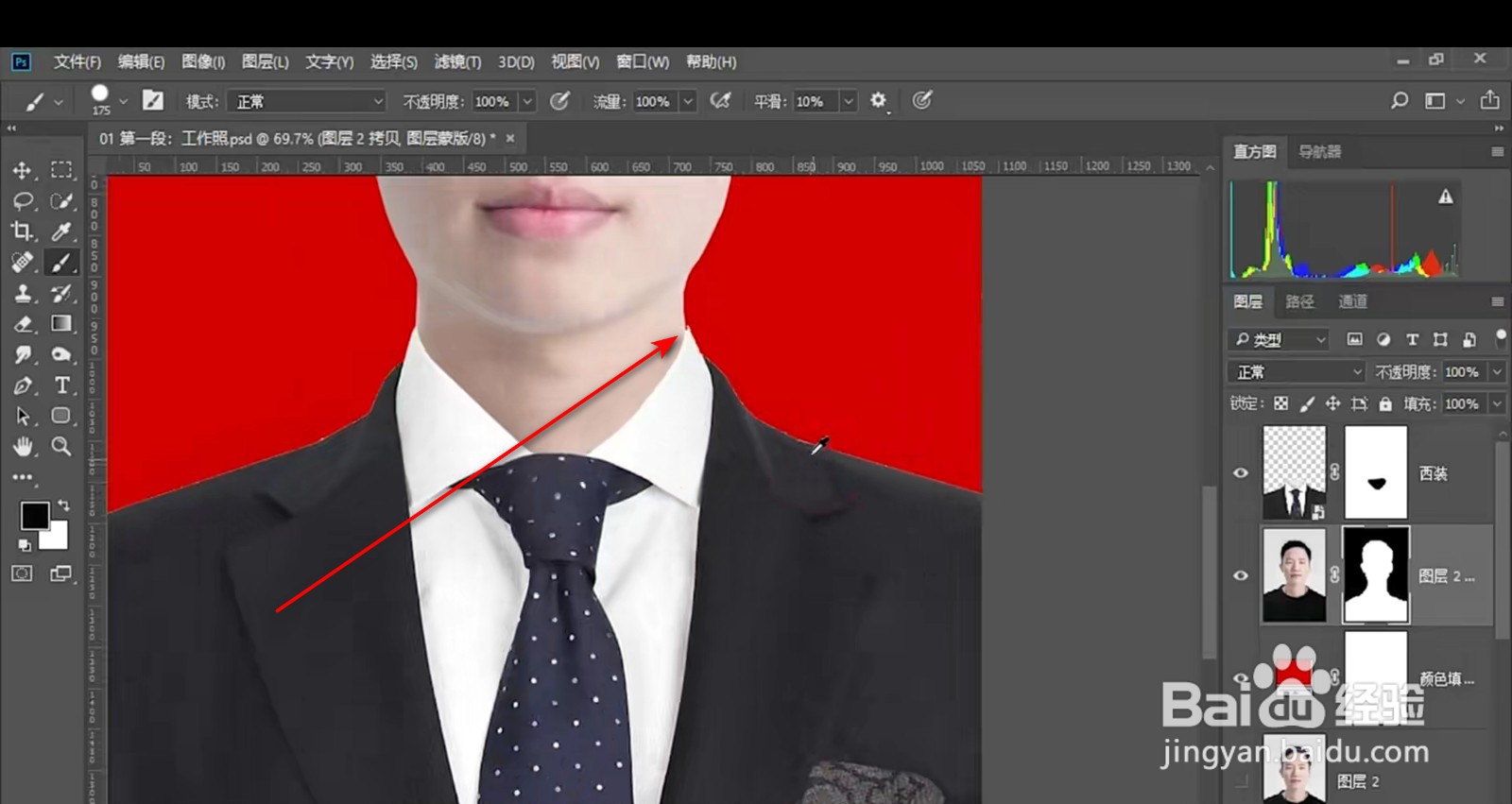Select the Smudge tool
Screen dimensions: 1512x804
(x=22, y=354)
